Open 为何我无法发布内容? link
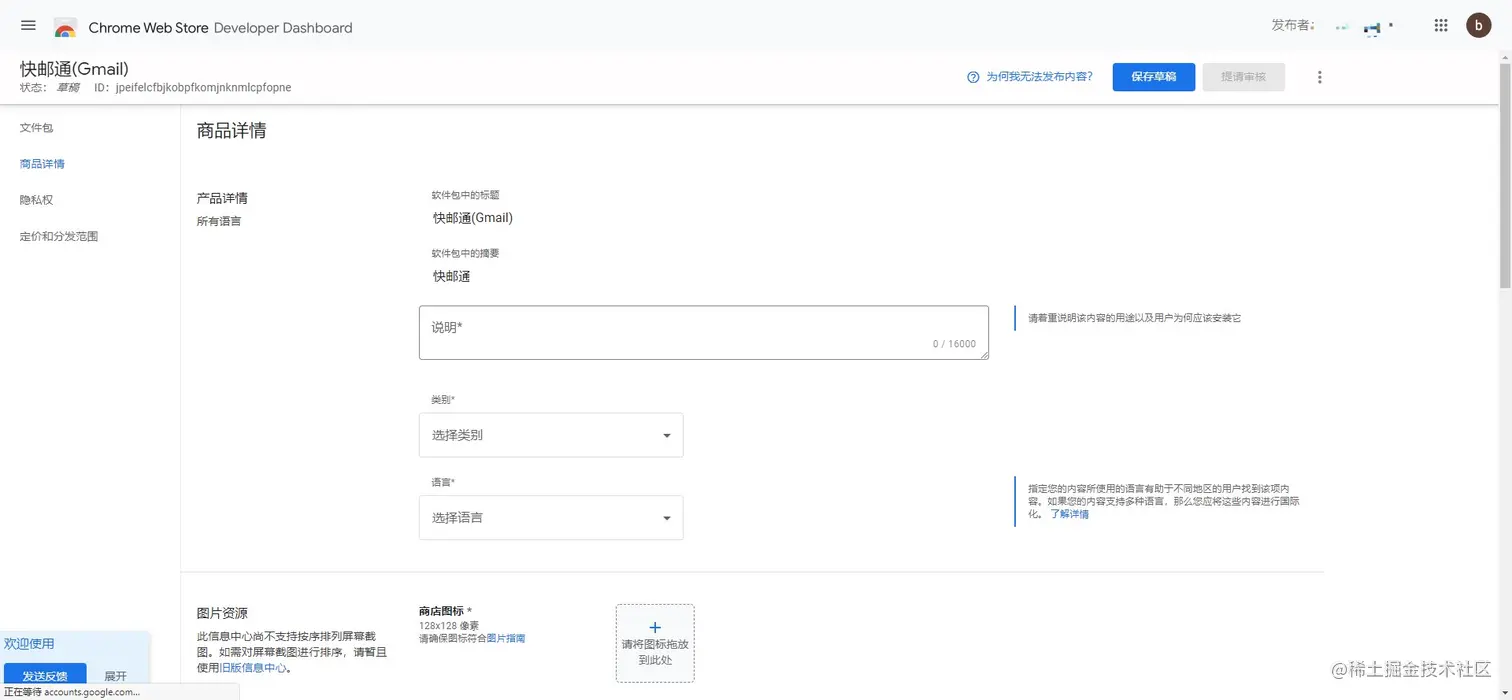1512x700 pixels. click(x=1039, y=77)
